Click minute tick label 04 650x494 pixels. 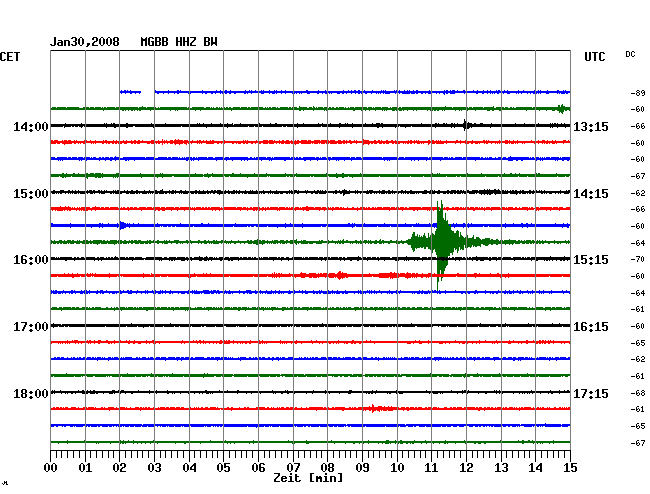pos(189,468)
